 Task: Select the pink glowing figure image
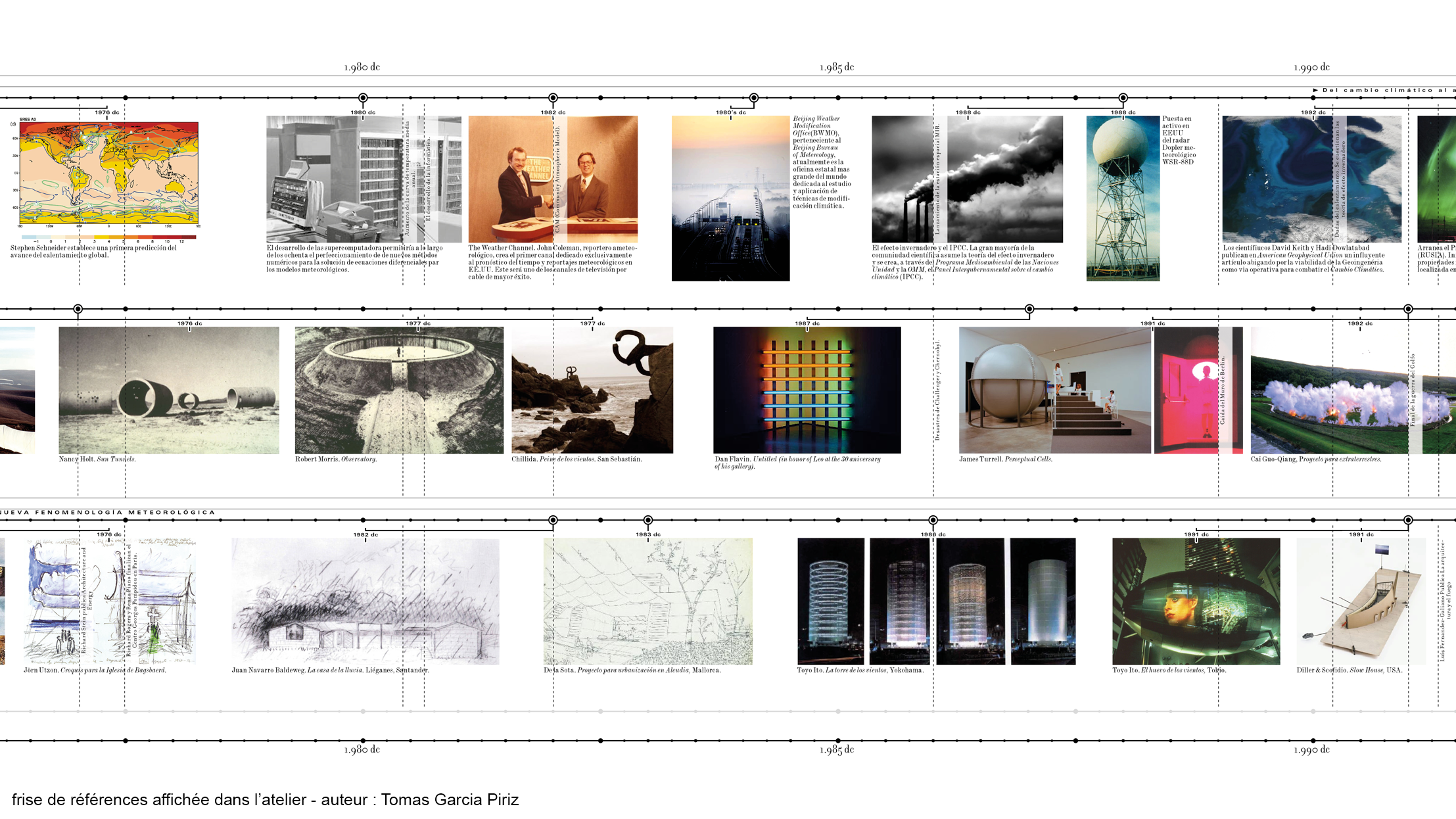(x=1198, y=390)
